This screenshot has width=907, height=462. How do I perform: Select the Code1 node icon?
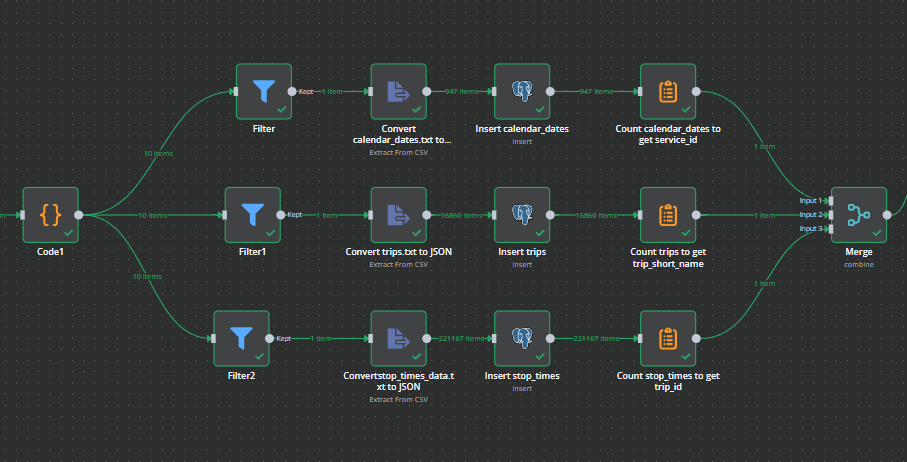coord(50,214)
